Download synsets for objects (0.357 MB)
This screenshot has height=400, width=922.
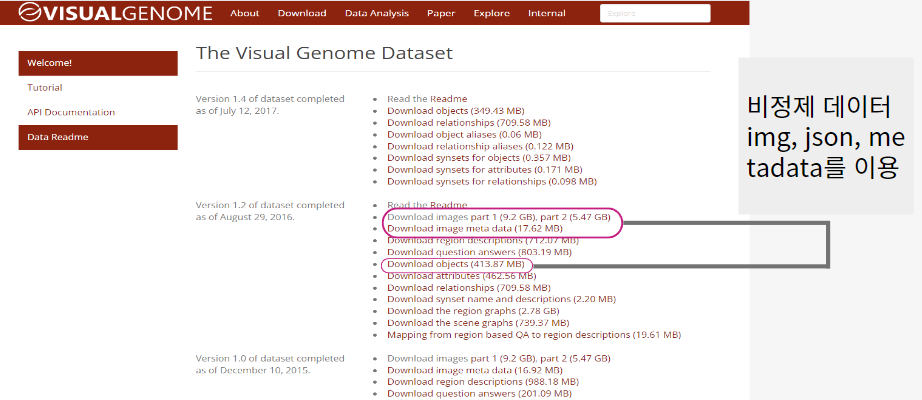tap(479, 158)
